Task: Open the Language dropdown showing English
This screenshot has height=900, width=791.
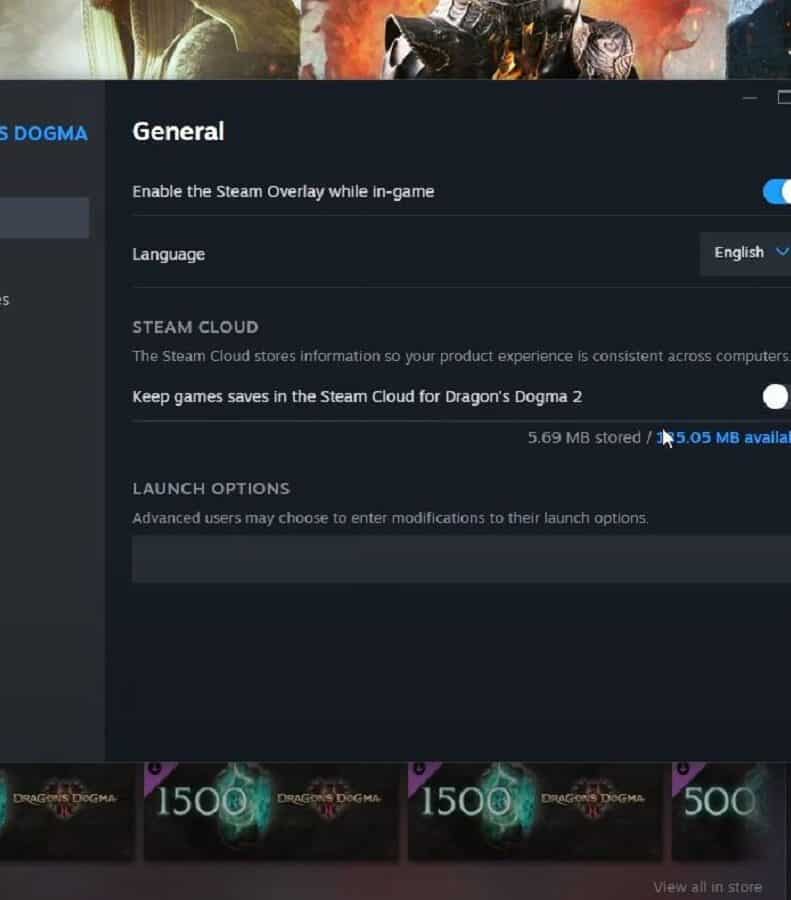Action: coord(746,253)
